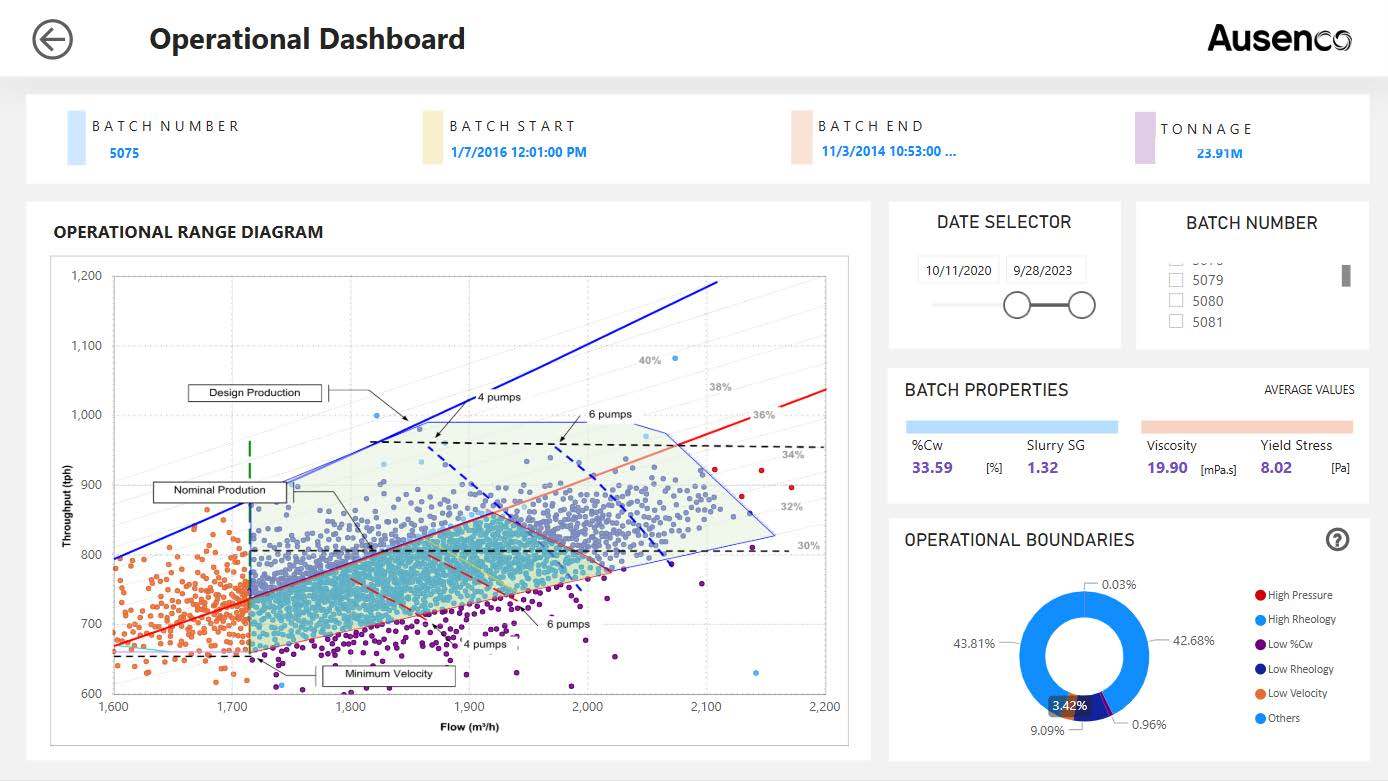Select the High Rheology legend marker

coord(1260,620)
